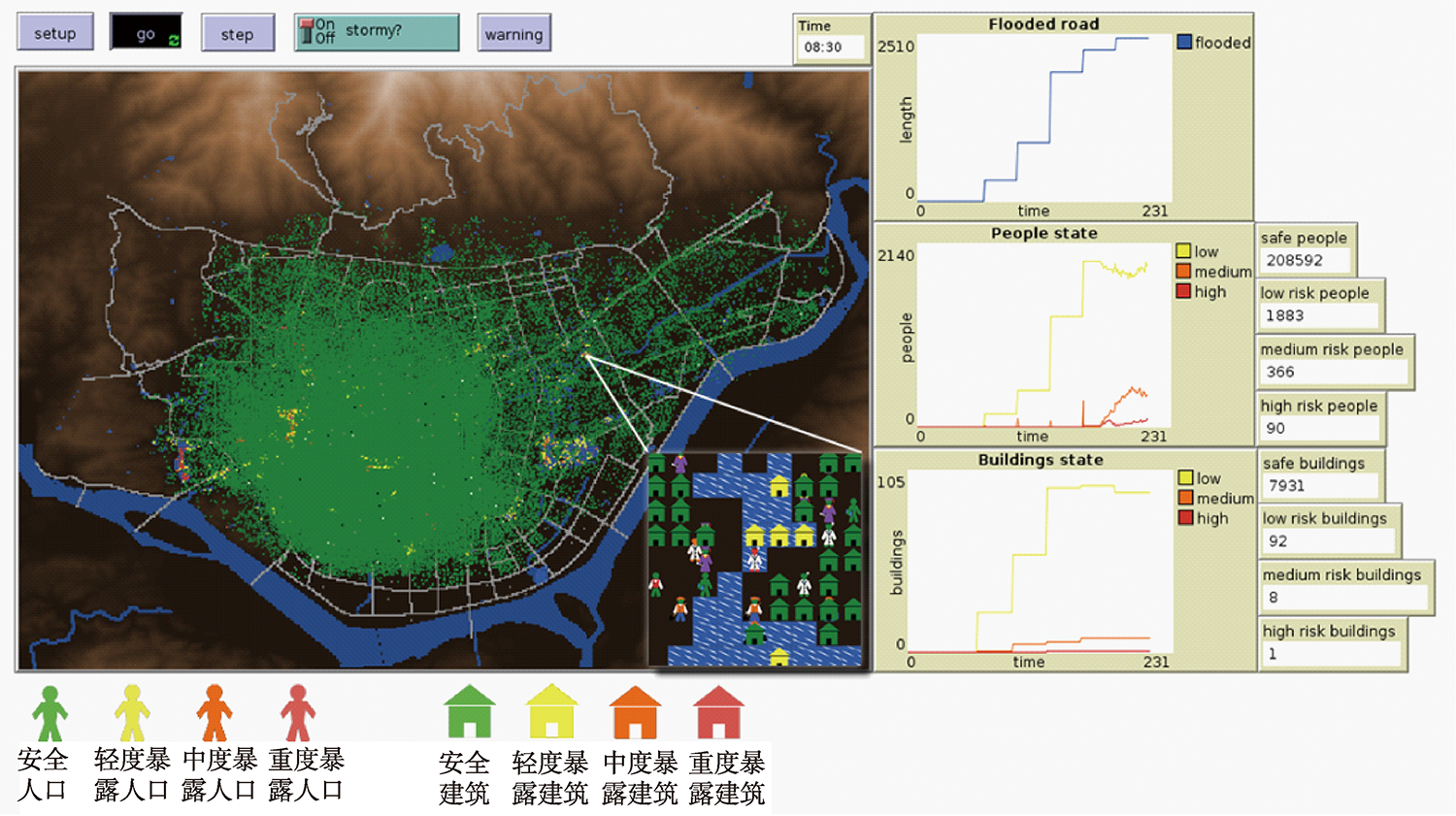Image resolution: width=1456 pixels, height=816 pixels.
Task: Click the orange medium exposure person icon
Action: [x=215, y=713]
